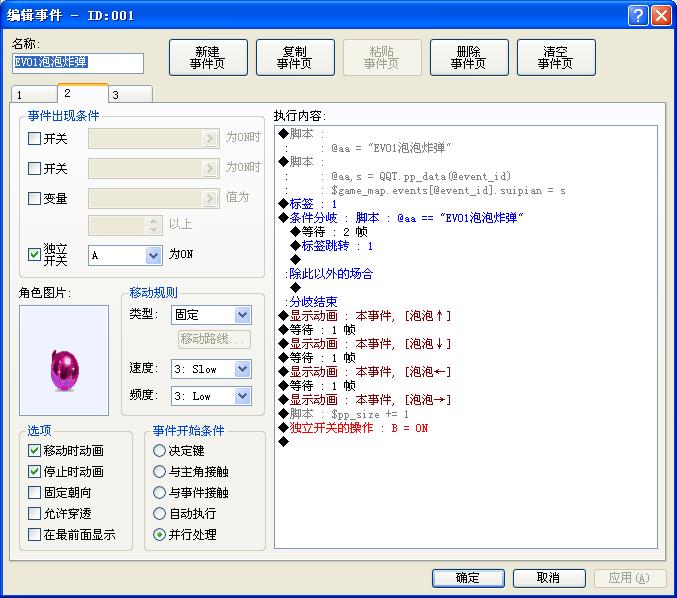Viewport: 677px width, 598px height.
Task: Select the 标签跳转 : 1 command
Action: click(332, 246)
